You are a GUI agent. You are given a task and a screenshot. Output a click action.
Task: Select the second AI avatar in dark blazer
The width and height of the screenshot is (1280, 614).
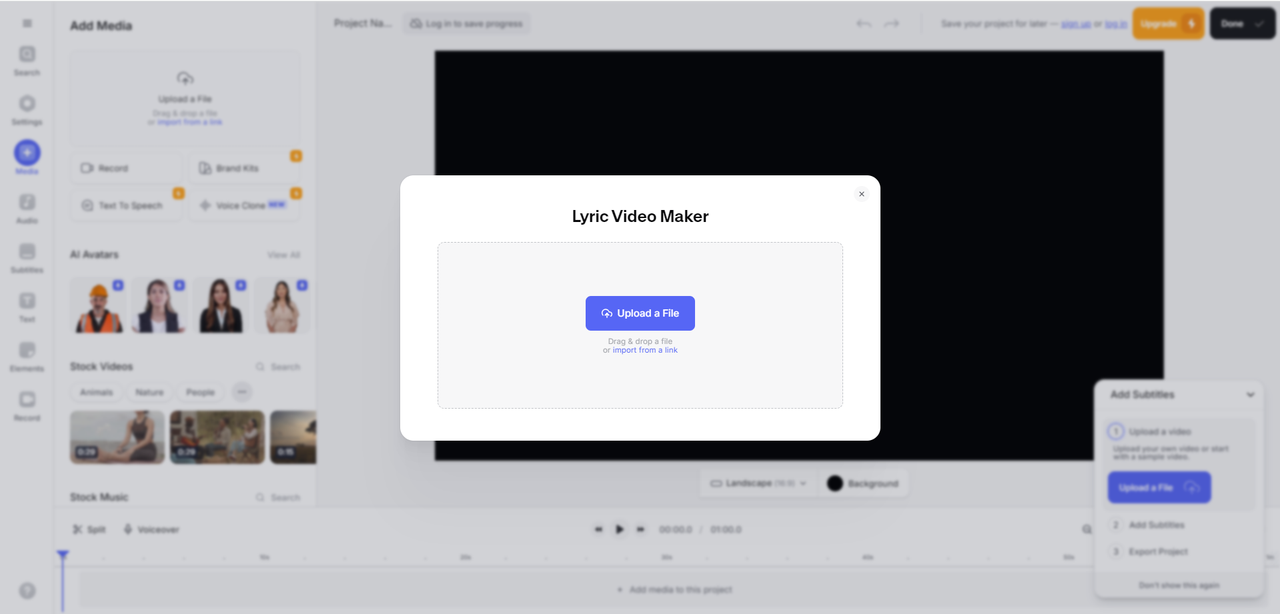tap(159, 305)
